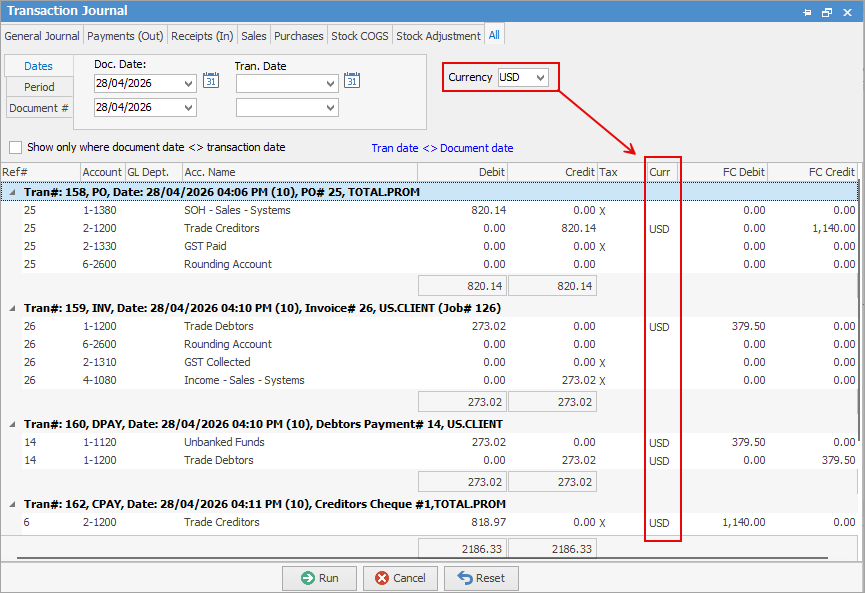Sort by the FC Credit column header

812,172
